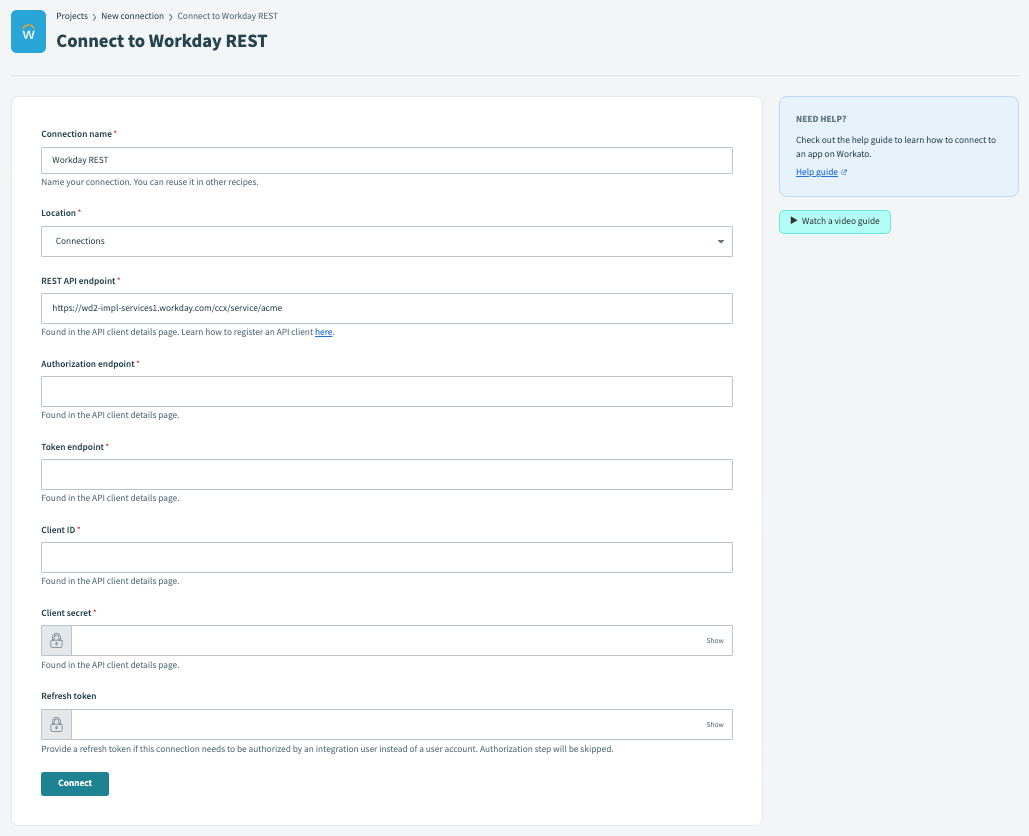Screen dimensions: 1029x836
Task: Click the external link icon next to Help guide
Action: coord(843,171)
